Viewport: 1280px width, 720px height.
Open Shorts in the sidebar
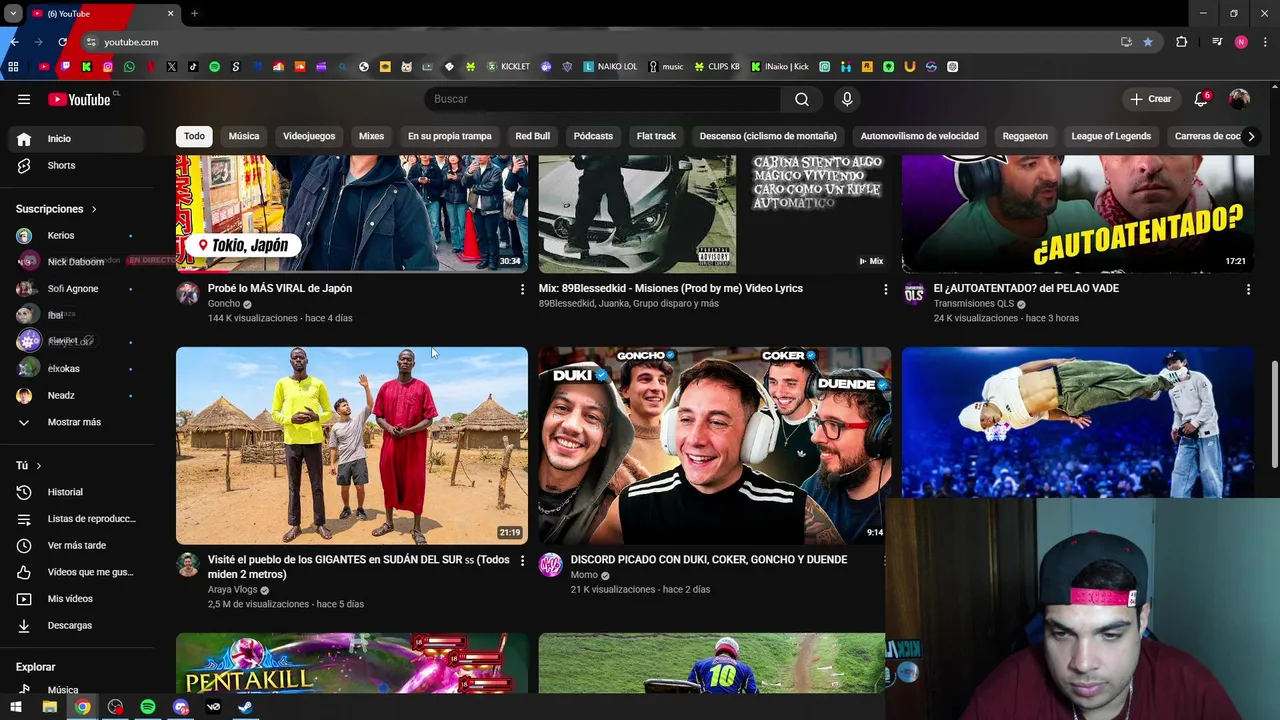[x=76, y=165]
